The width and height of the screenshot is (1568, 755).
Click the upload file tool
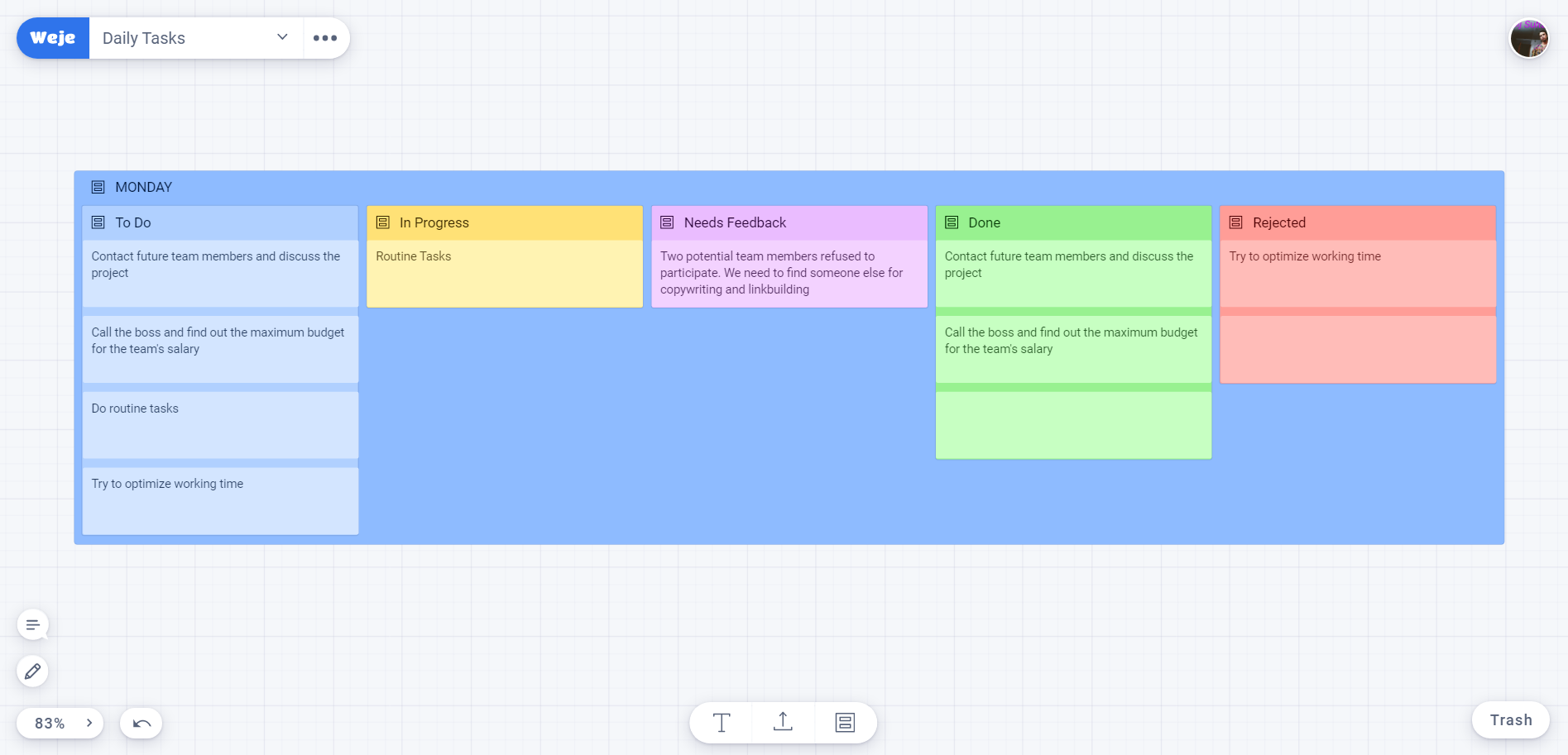coord(783,723)
